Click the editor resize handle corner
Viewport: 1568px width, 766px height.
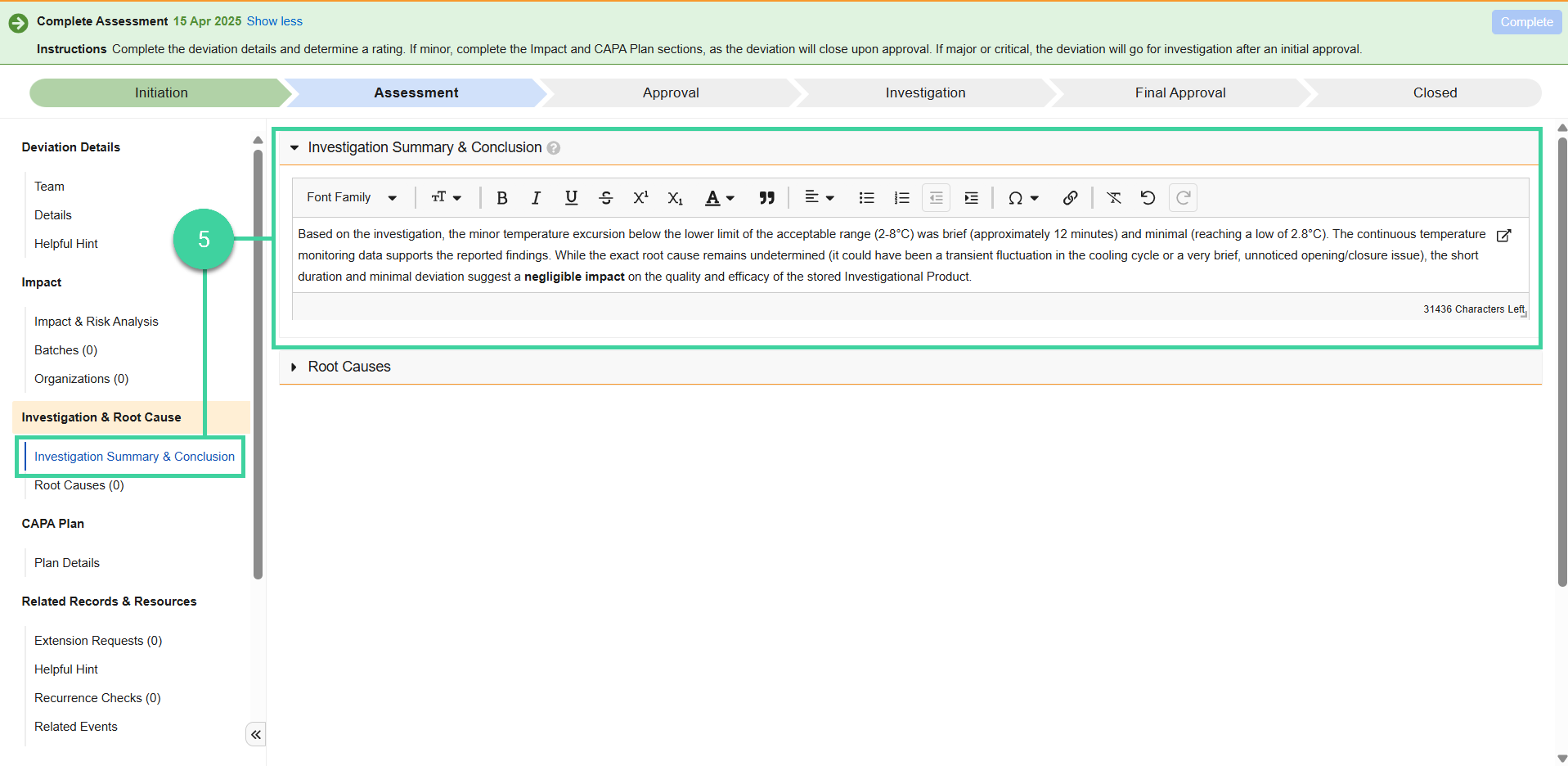pos(1524,315)
